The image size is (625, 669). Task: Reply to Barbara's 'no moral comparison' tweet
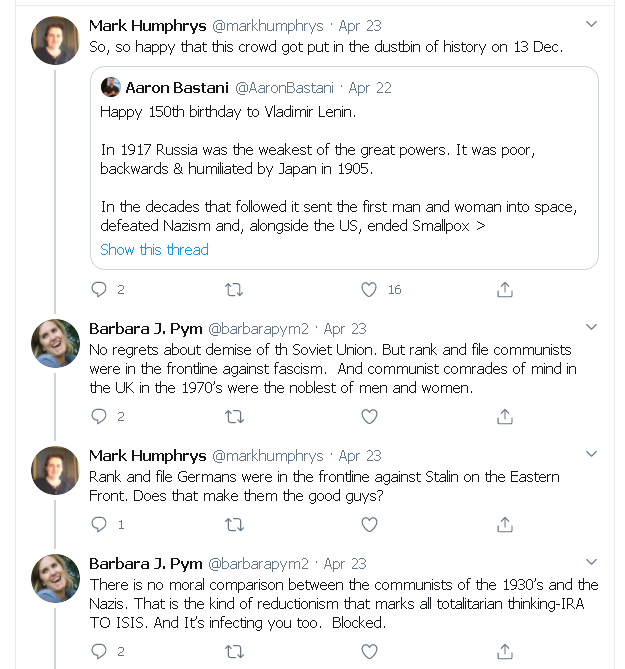pos(99,651)
